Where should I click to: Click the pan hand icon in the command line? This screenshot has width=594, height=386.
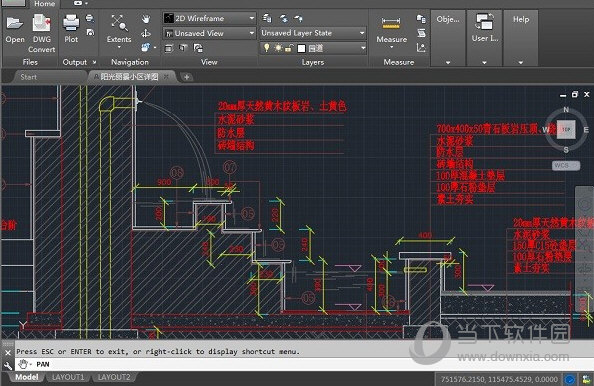[23, 364]
